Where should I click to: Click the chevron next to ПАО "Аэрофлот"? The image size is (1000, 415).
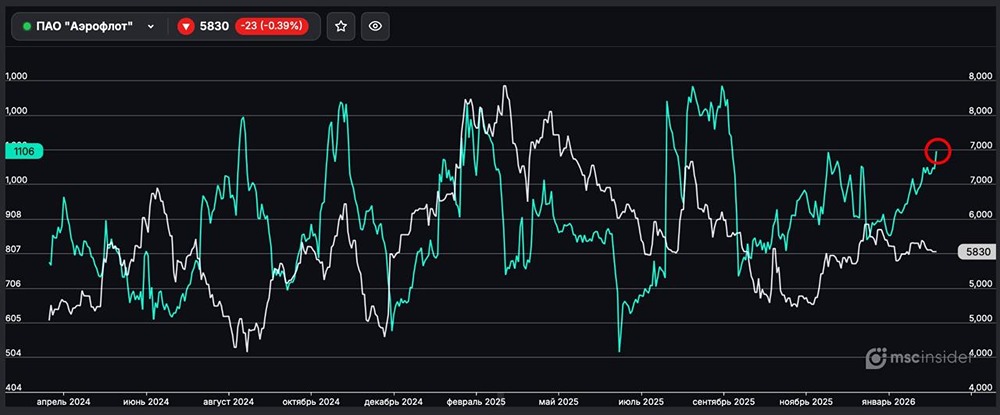tap(151, 27)
